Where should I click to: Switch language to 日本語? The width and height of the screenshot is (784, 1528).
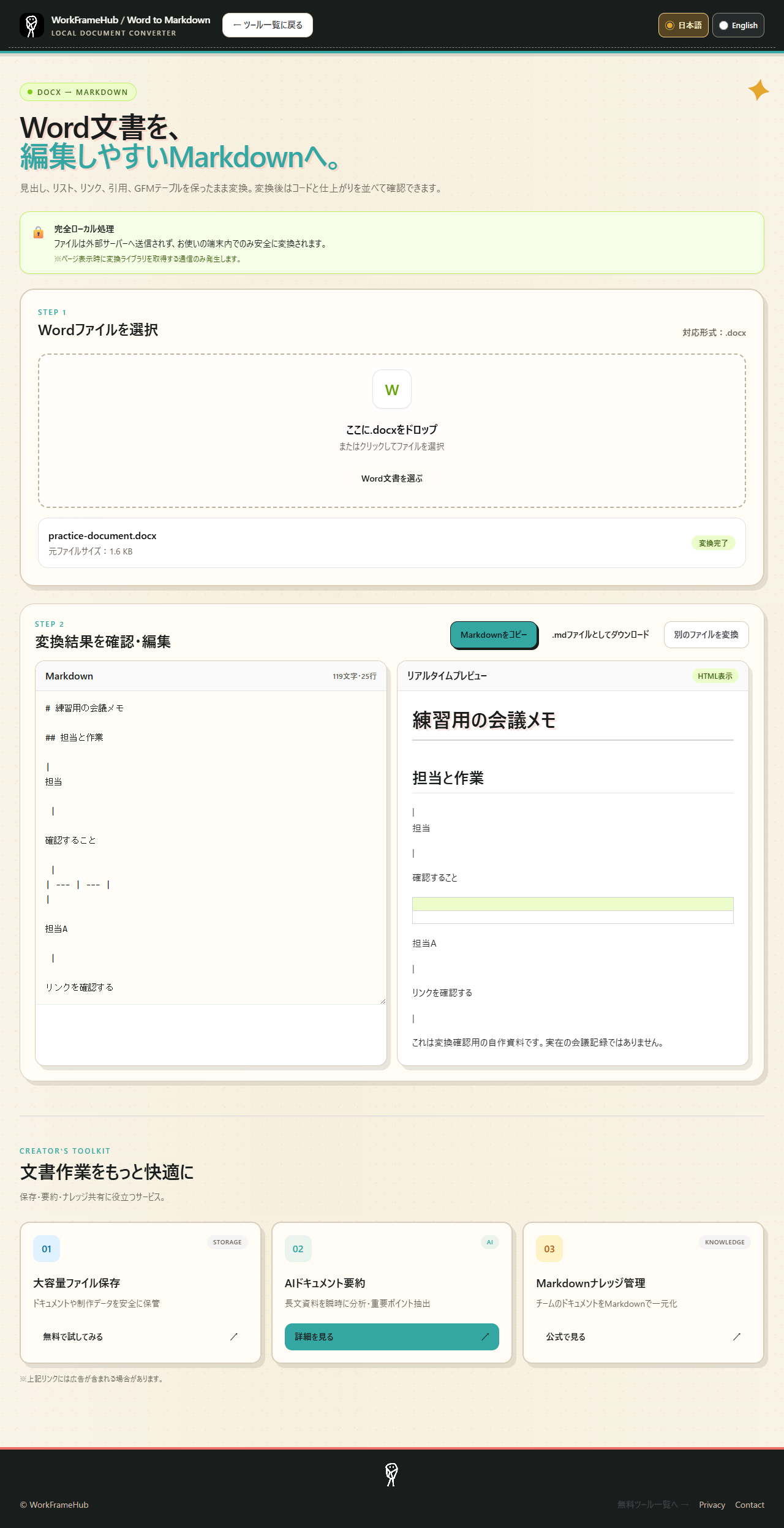coord(684,25)
